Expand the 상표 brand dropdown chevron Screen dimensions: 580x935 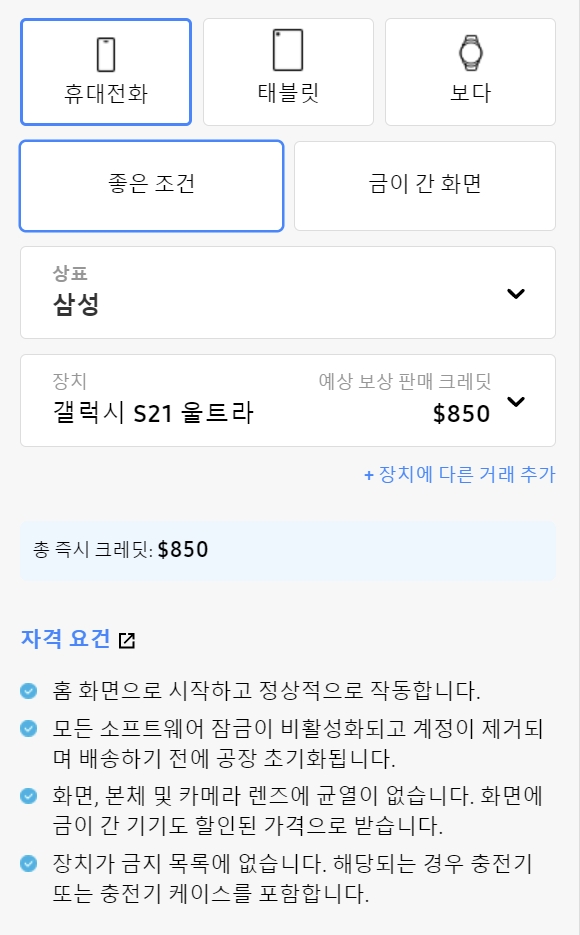pos(516,293)
